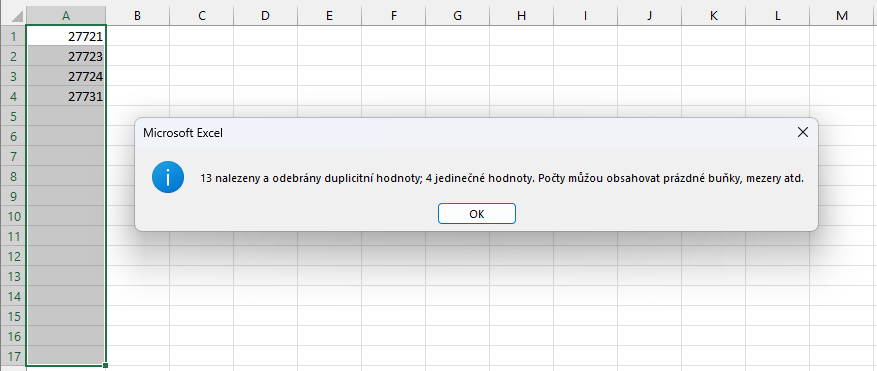The width and height of the screenshot is (877, 371).
Task: Close the Microsoft Excel message dialog
Action: pyautogui.click(x=803, y=133)
